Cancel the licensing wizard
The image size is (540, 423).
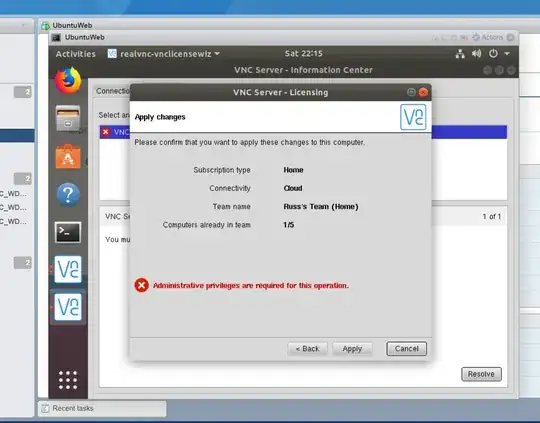pyautogui.click(x=406, y=349)
